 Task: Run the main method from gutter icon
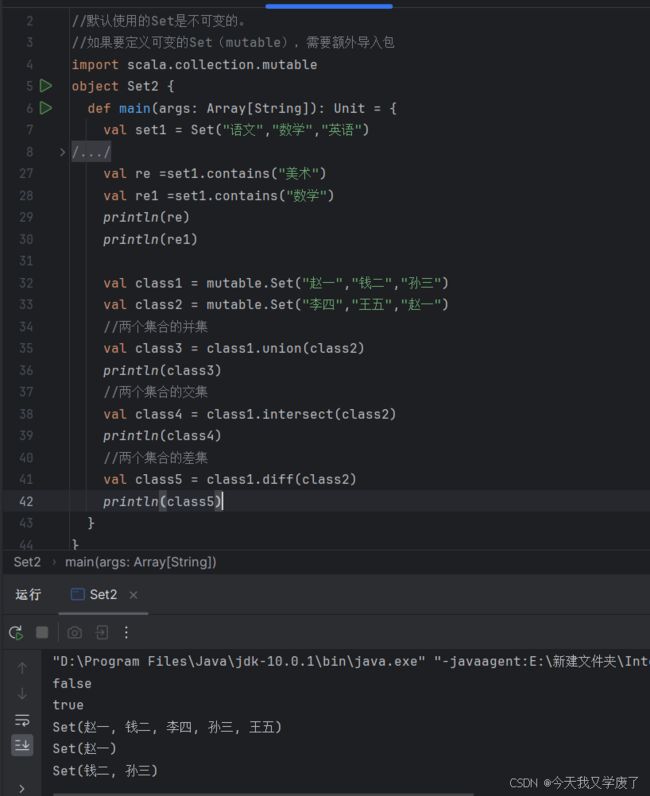pyautogui.click(x=46, y=108)
